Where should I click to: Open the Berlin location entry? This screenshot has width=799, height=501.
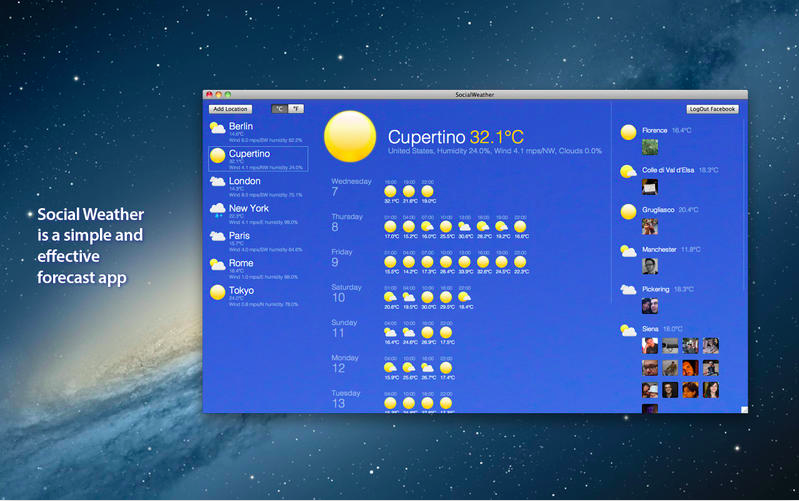click(x=258, y=131)
